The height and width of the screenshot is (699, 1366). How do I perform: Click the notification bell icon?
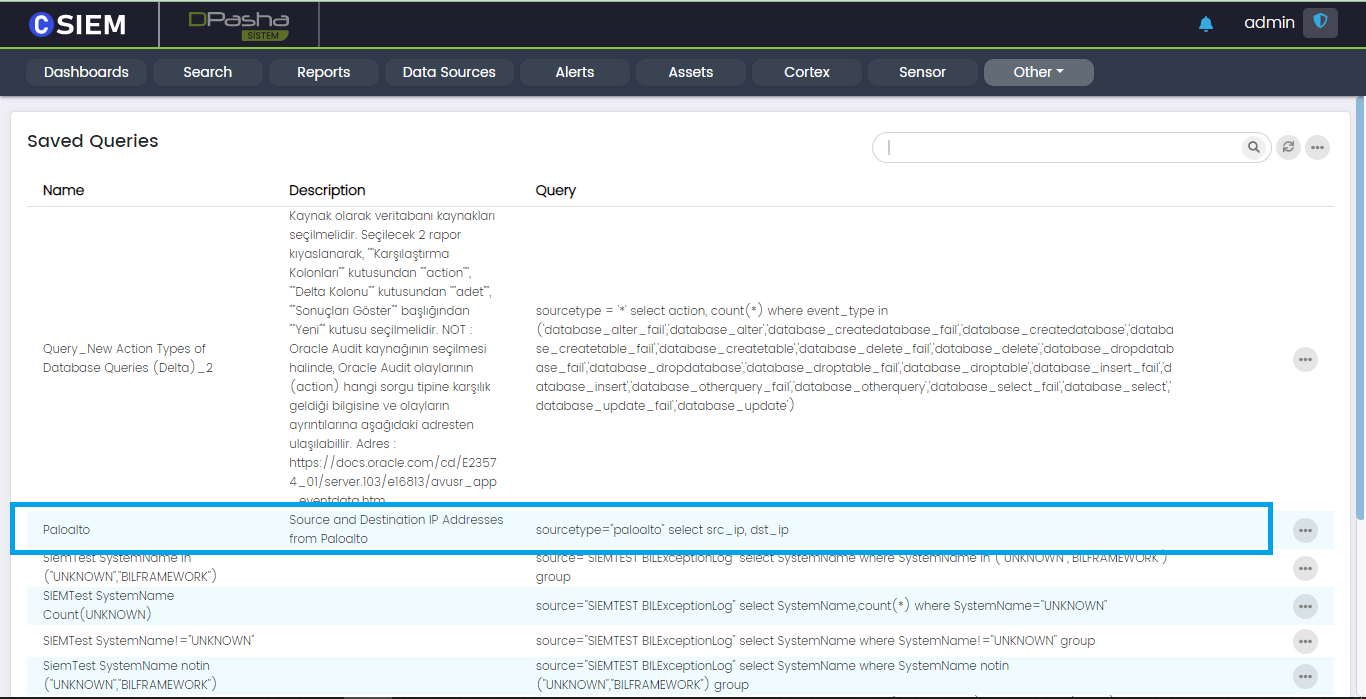[1206, 24]
